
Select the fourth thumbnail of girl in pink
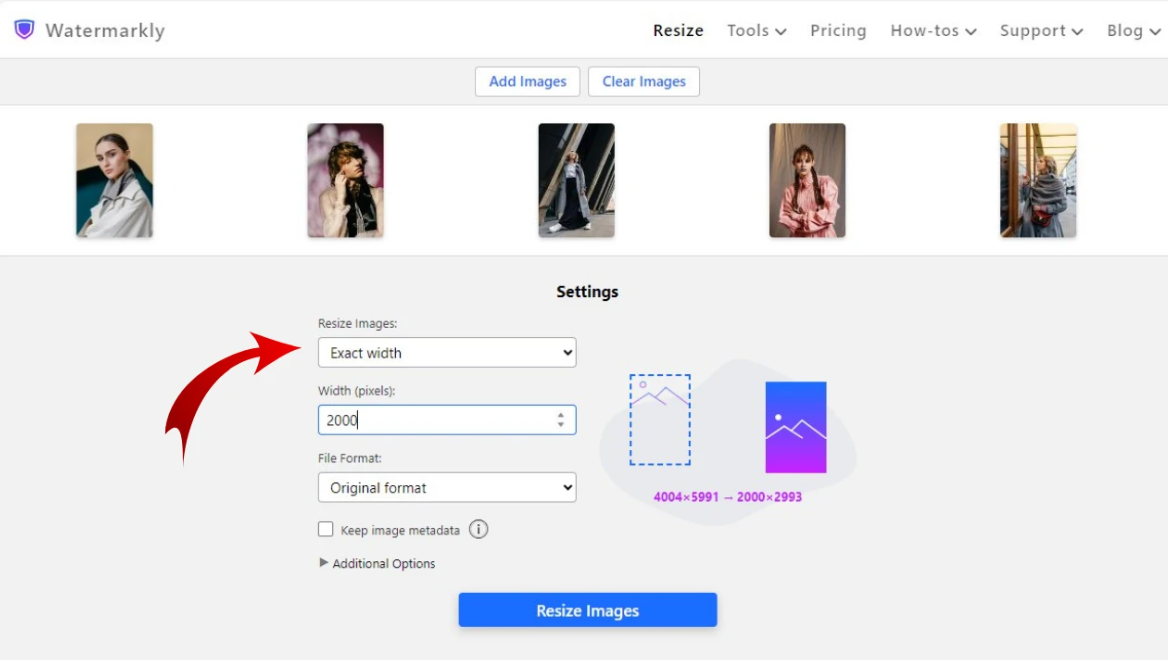(x=807, y=180)
